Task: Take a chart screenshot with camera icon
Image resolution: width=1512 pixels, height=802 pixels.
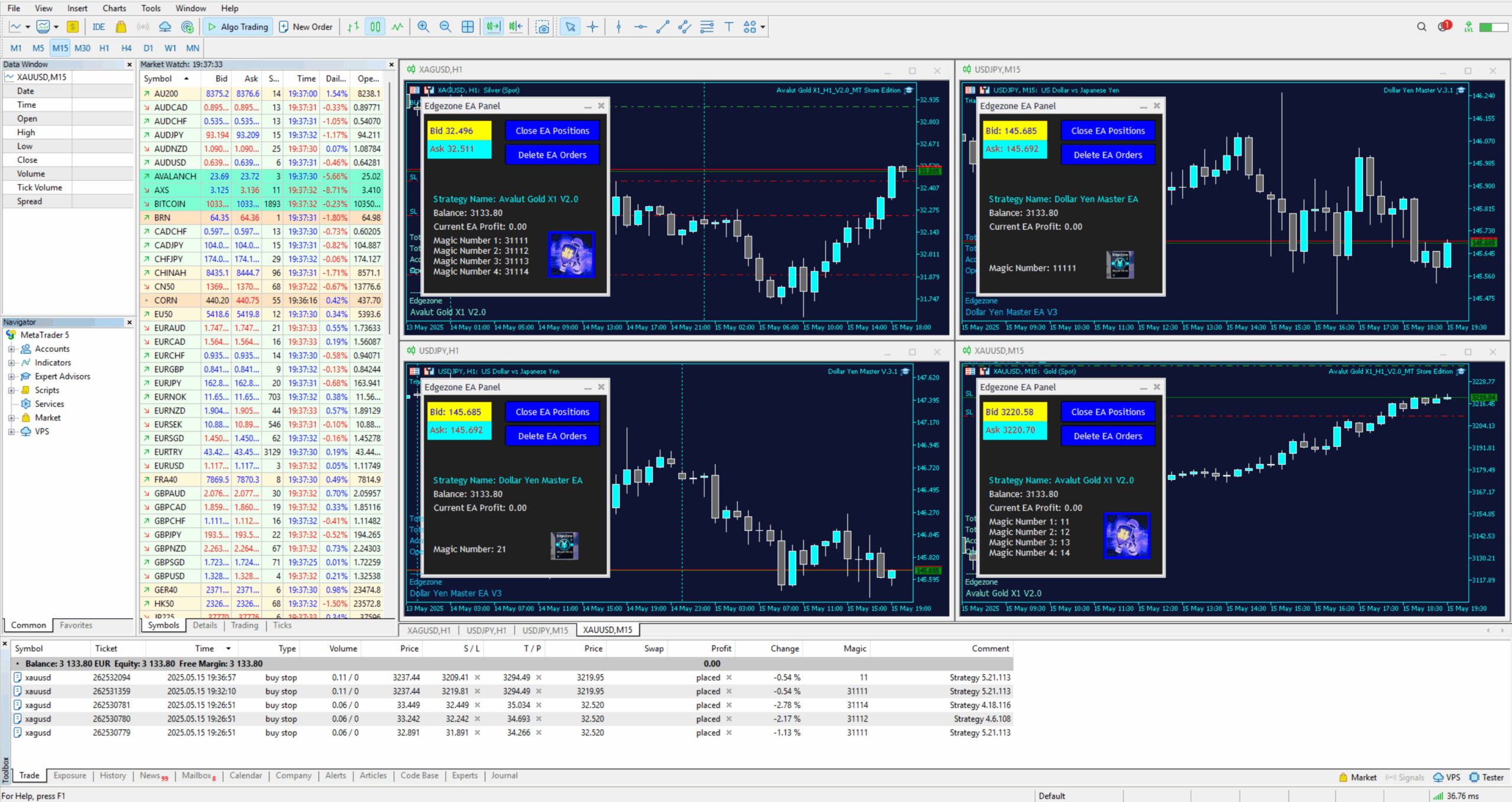Action: (x=542, y=27)
